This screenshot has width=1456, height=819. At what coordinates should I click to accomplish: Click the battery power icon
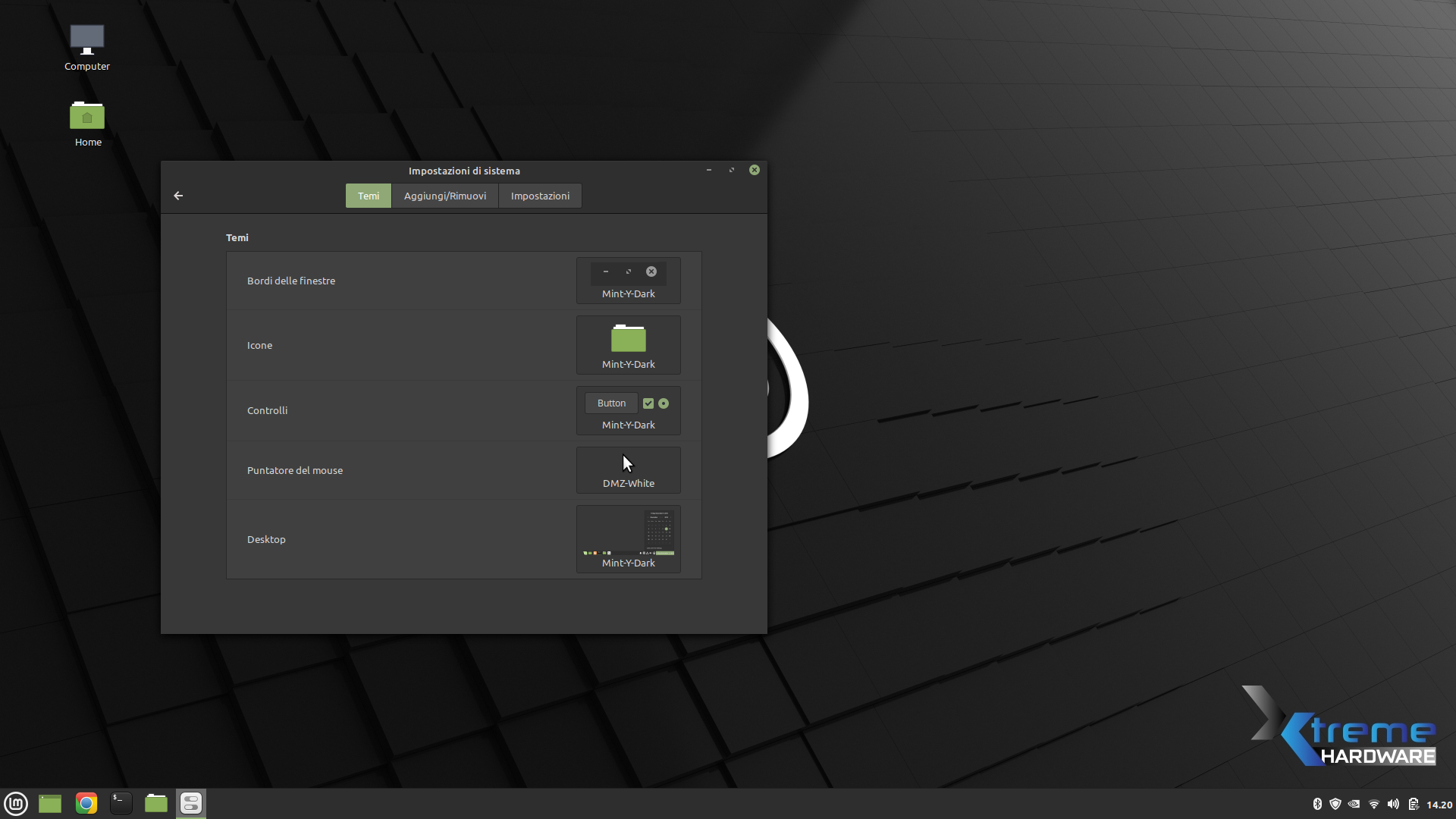point(1414,805)
